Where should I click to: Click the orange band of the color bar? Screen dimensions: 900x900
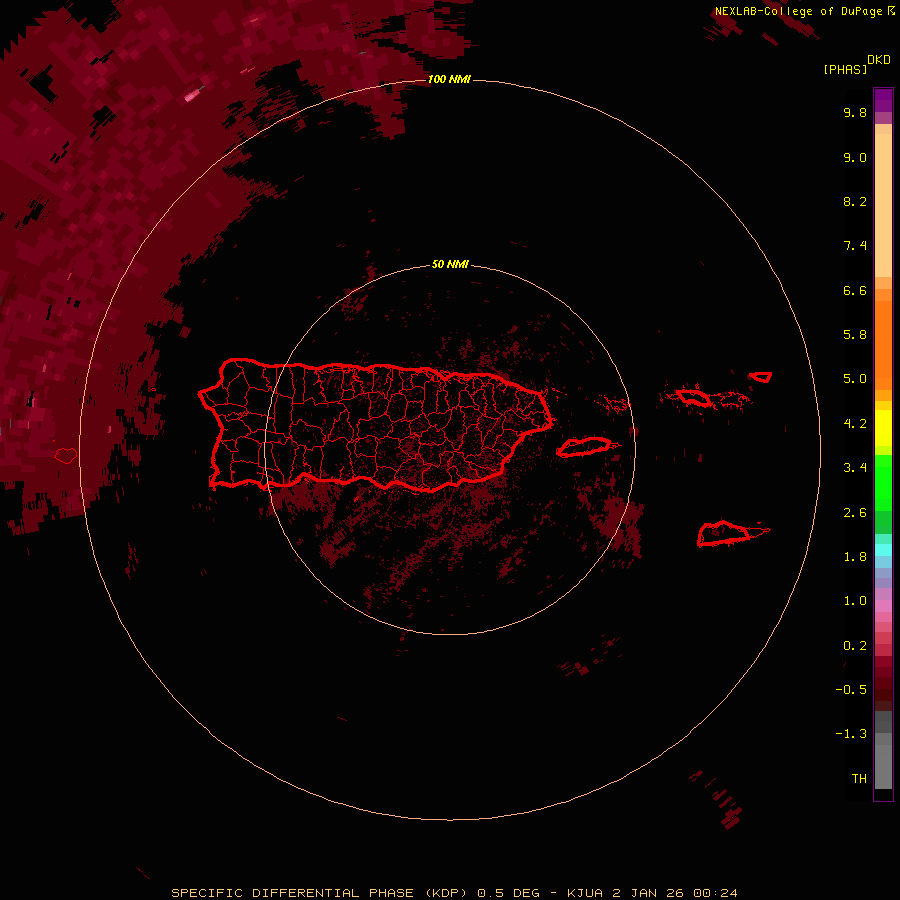pyautogui.click(x=883, y=344)
